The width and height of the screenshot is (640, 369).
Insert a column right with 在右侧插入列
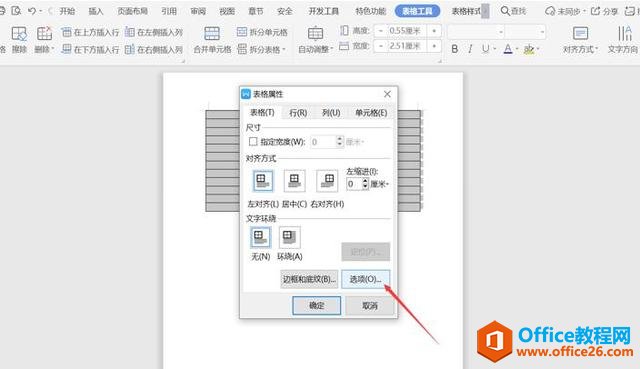pyautogui.click(x=154, y=49)
